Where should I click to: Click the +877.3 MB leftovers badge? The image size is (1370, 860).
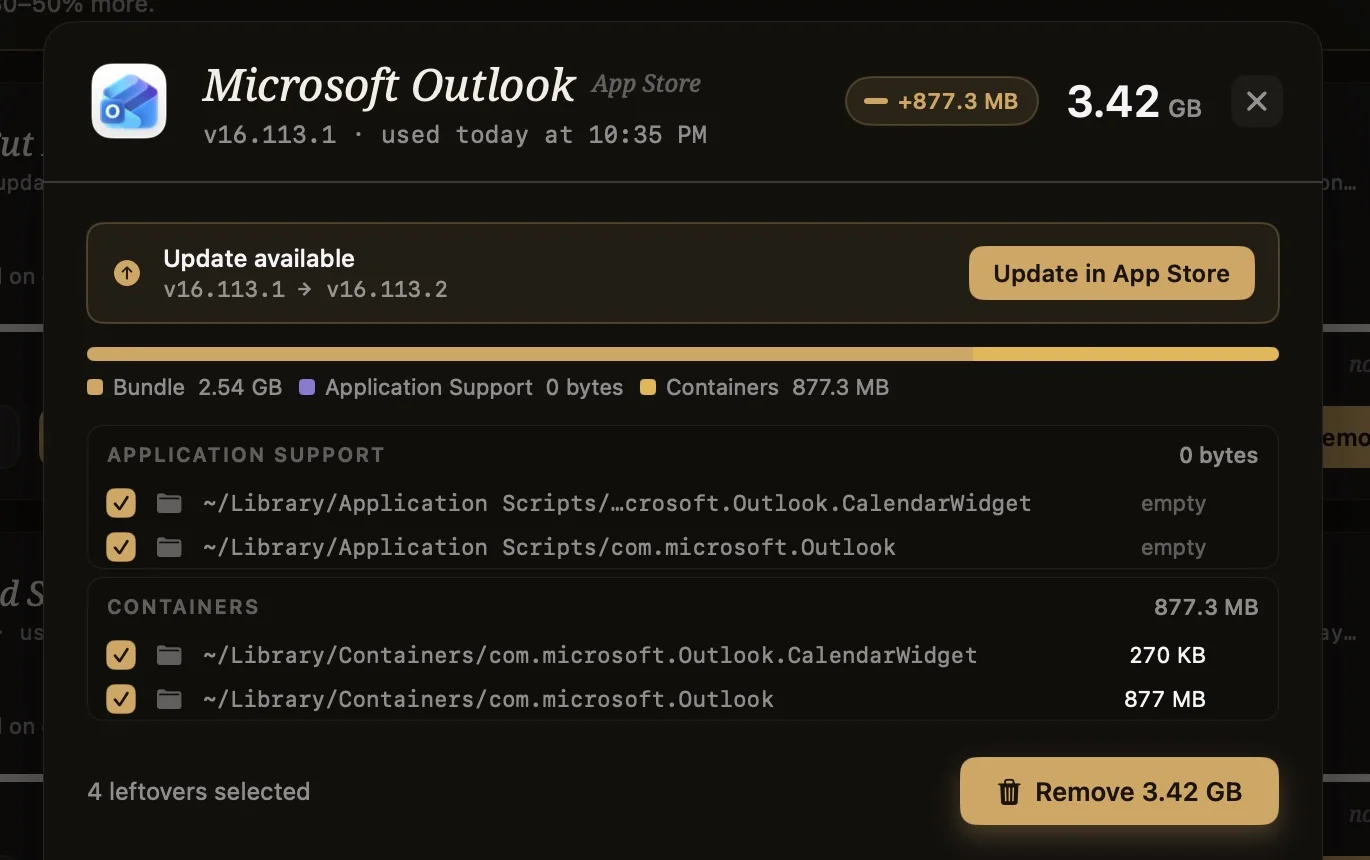(x=942, y=101)
